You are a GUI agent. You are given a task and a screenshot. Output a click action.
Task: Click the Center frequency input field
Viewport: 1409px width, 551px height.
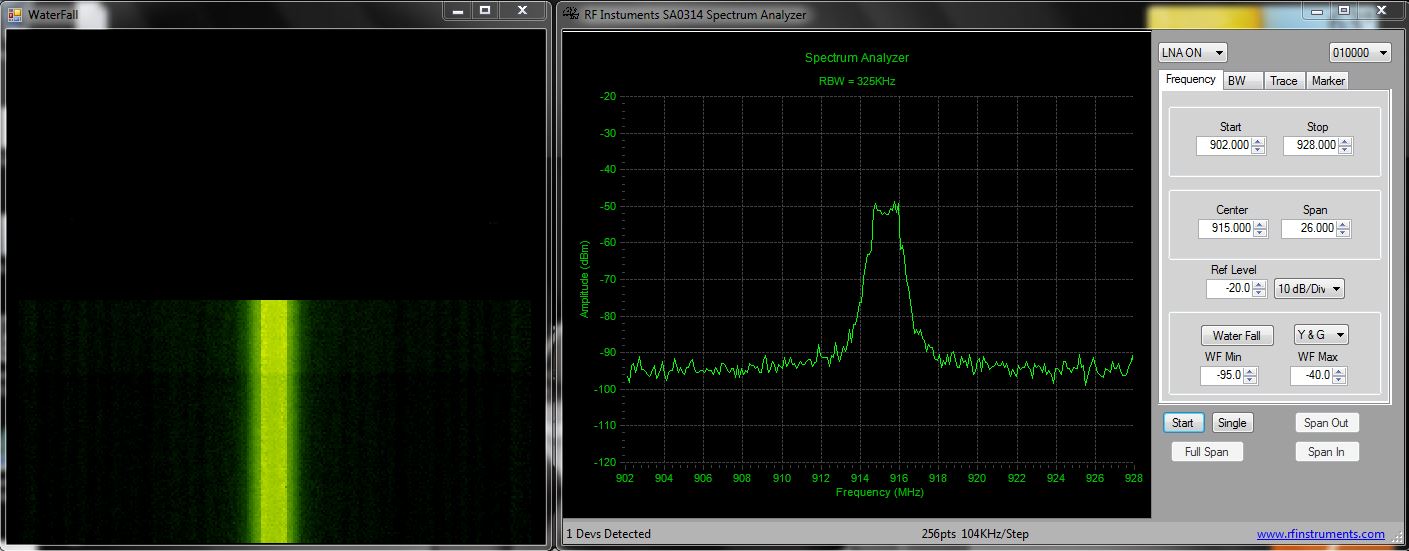click(1225, 229)
